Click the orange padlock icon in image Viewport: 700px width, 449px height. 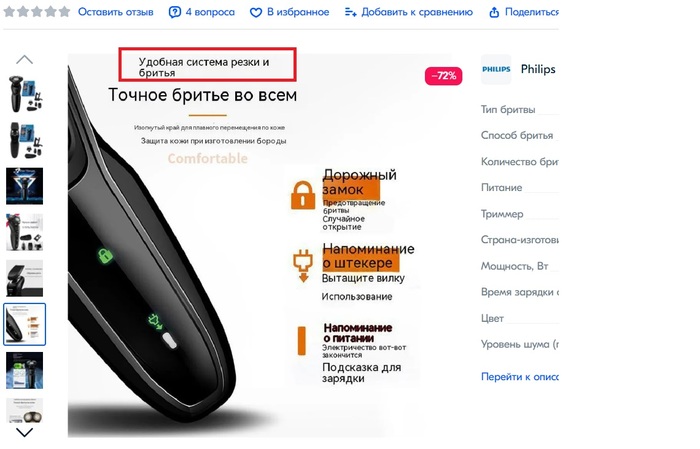pos(303,195)
